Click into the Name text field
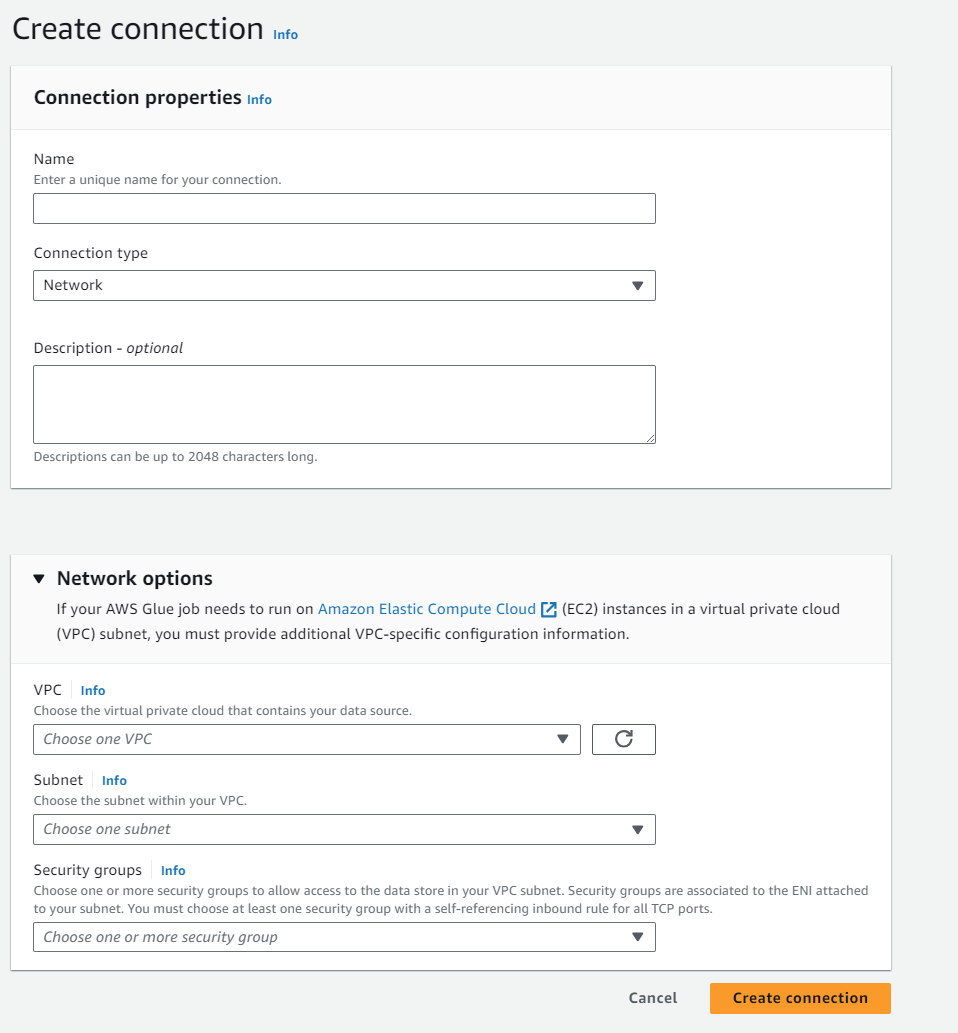Viewport: 958px width, 1033px height. 344,208
